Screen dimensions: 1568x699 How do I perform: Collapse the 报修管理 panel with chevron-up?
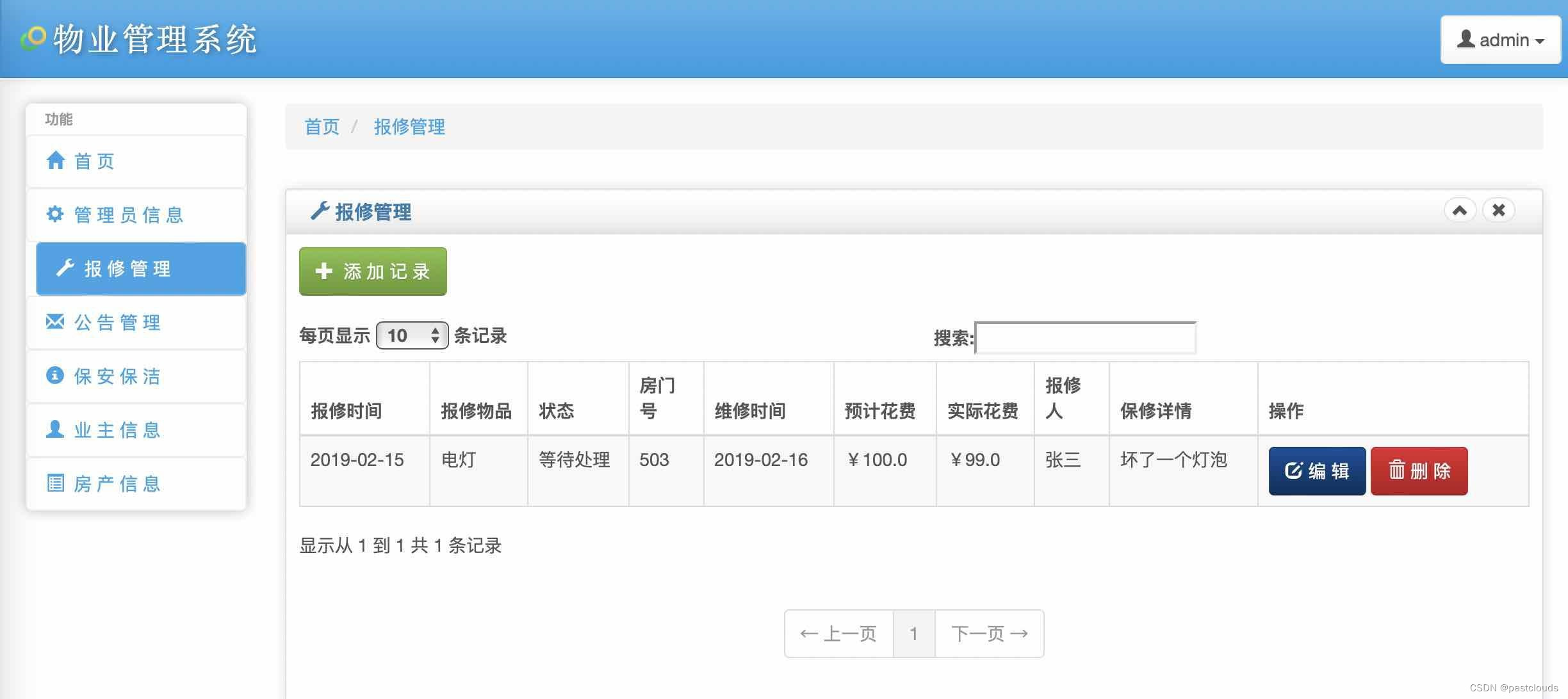[1460, 211]
